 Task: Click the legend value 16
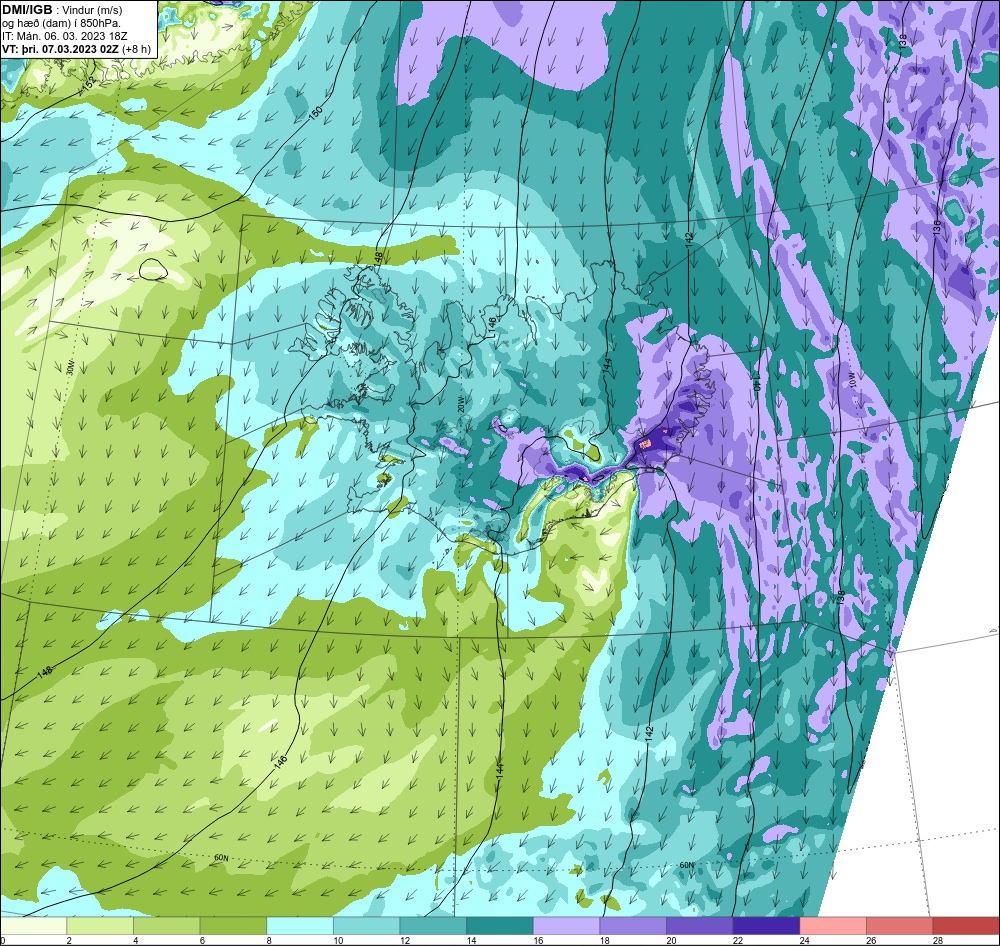(538, 940)
